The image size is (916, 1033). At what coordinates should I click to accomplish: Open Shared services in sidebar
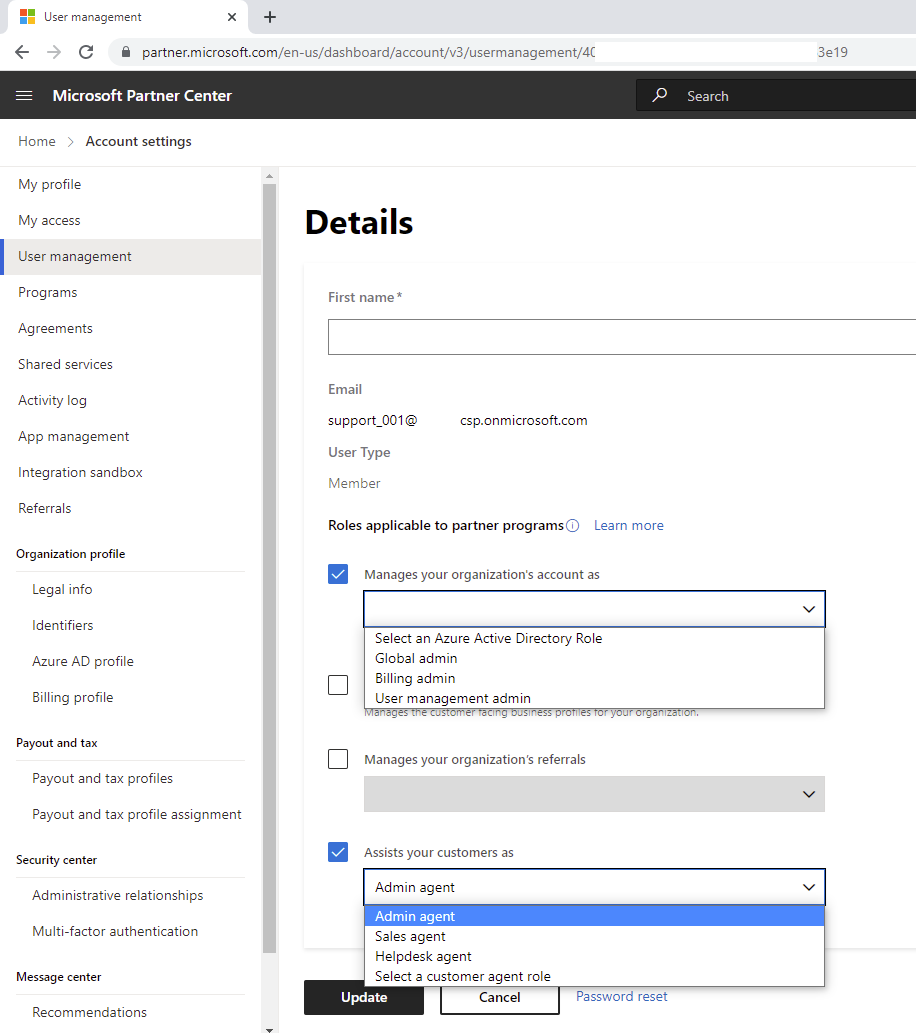pos(65,364)
